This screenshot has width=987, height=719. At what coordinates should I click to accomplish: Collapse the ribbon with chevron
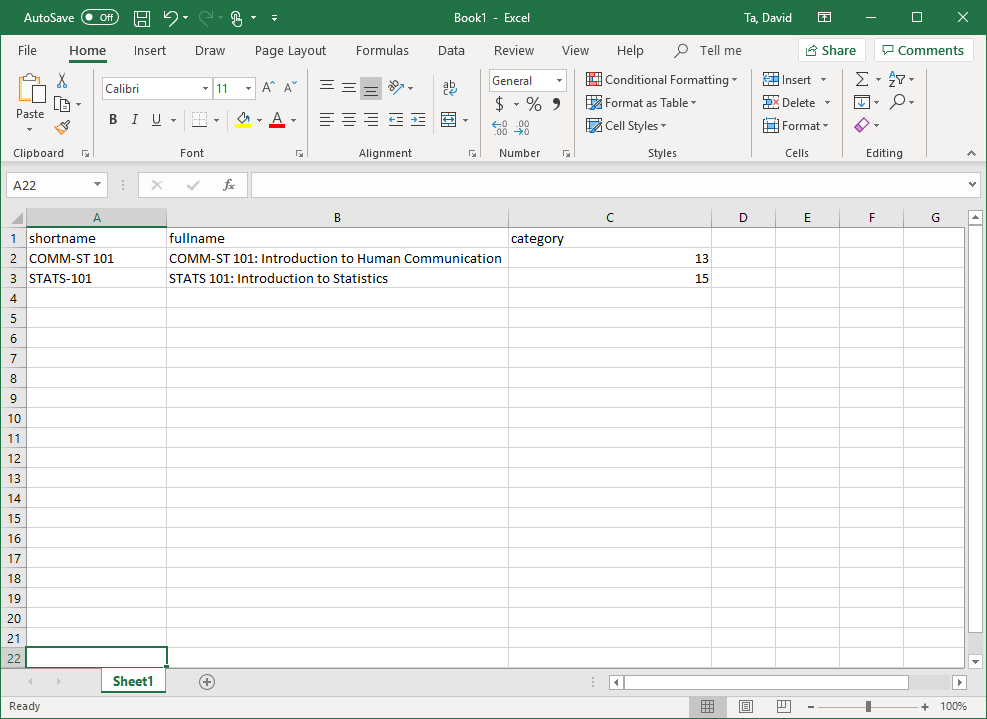(971, 153)
